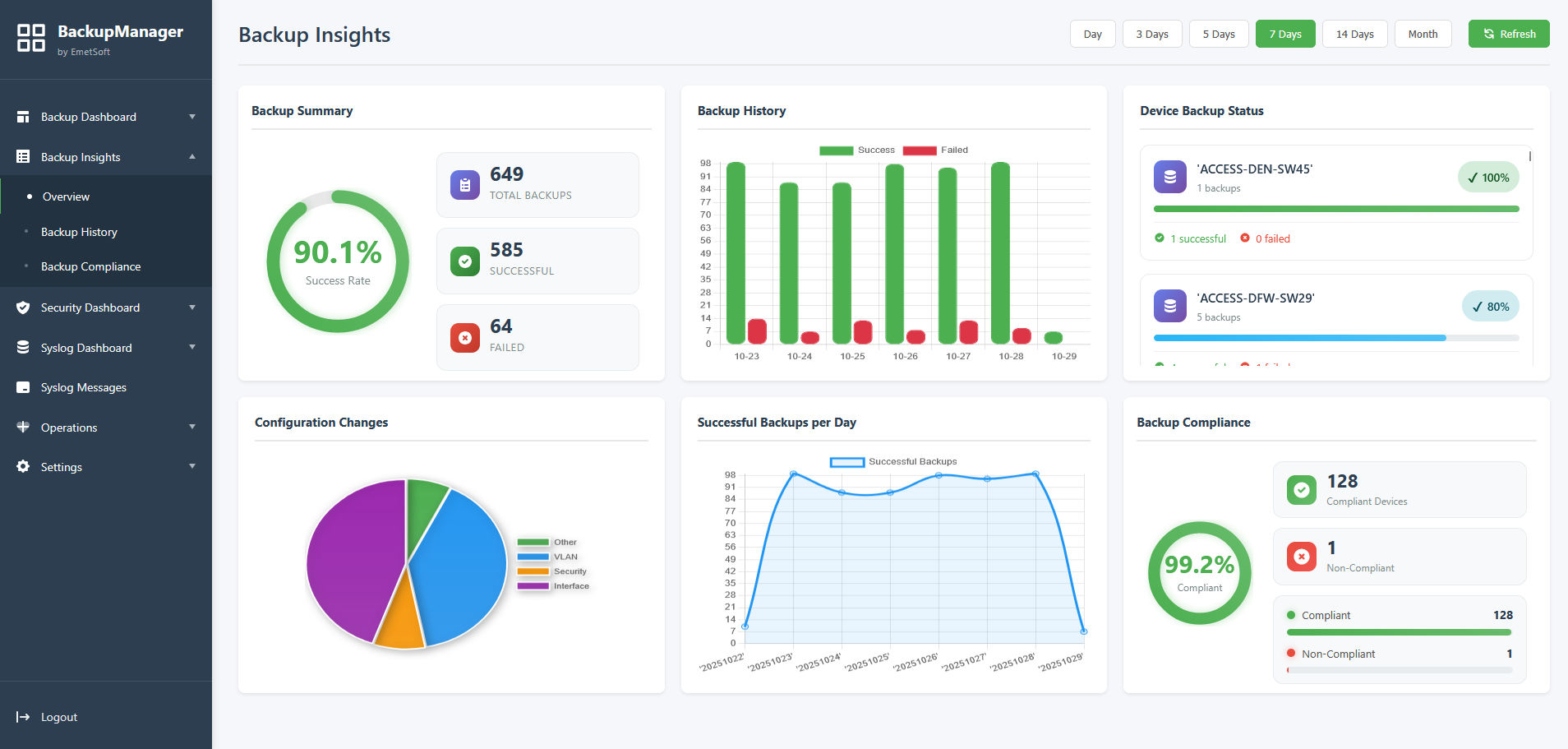Screen dimensions: 1568x749
Task: Select the Syslog Messages icon
Action: pyautogui.click(x=23, y=386)
